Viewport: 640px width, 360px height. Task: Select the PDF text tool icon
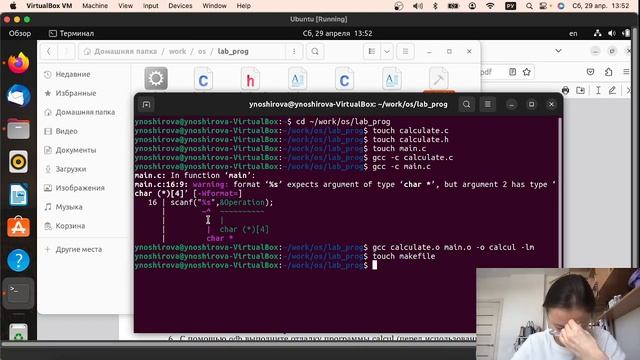coord(598,90)
